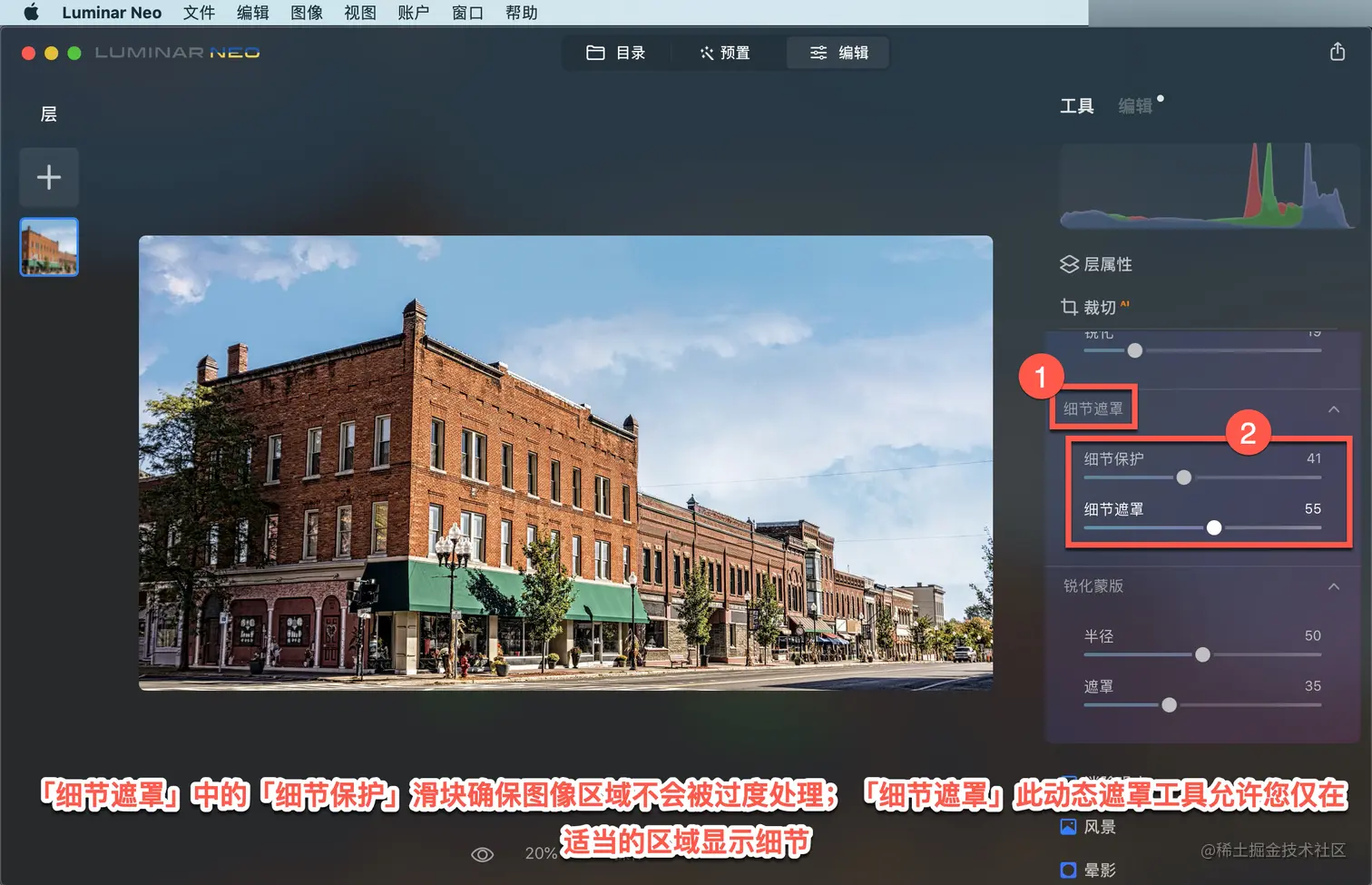
Task: Open the 晕影 vignette tool
Action: [1088, 870]
